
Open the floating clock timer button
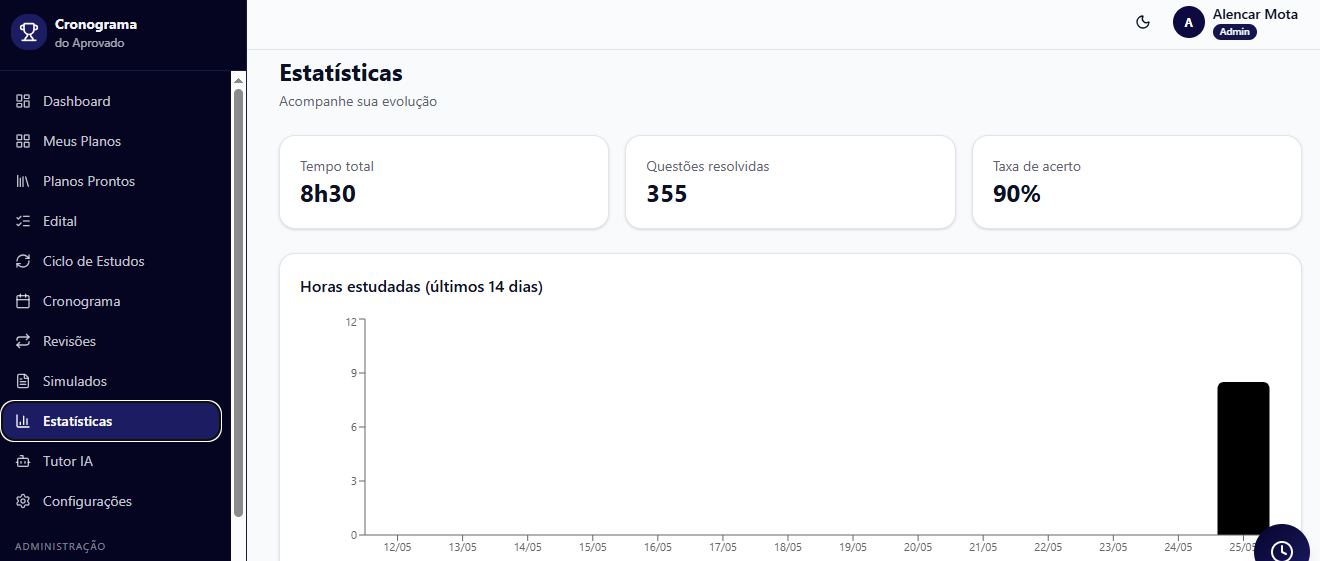tap(1282, 548)
